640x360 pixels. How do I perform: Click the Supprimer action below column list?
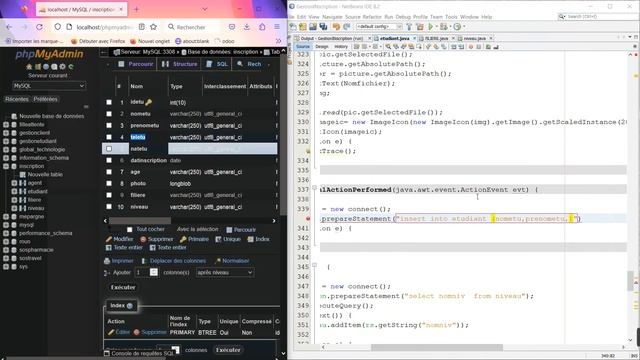157,239
